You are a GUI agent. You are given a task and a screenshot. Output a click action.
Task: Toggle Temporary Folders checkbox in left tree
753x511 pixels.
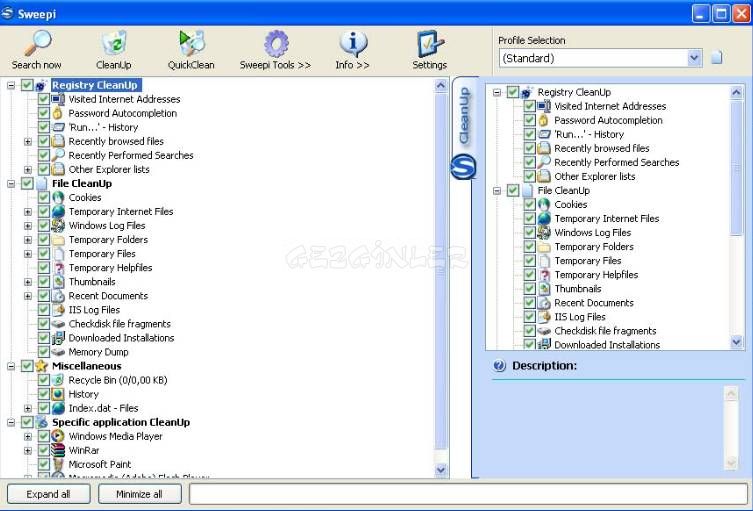44,240
